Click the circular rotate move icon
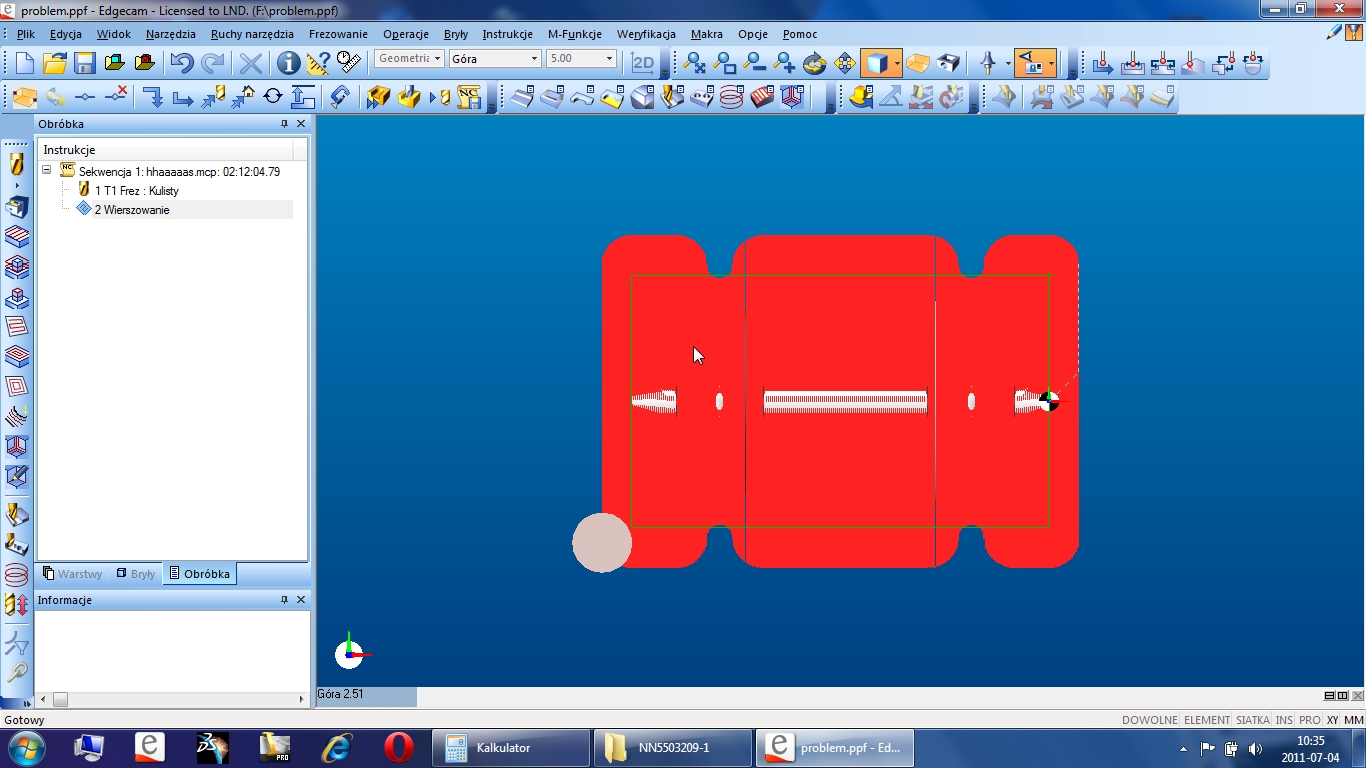Viewport: 1366px width, 768px height. point(273,97)
